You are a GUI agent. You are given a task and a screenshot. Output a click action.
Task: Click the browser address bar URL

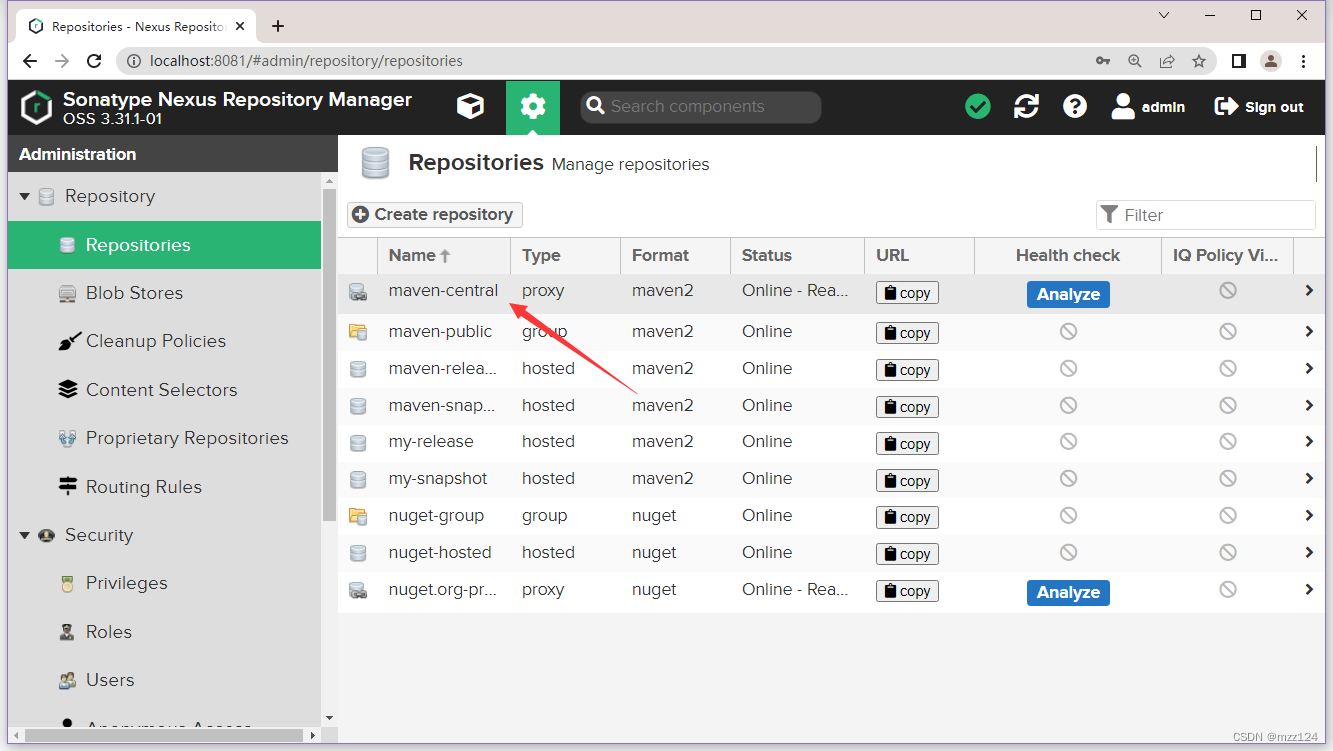point(306,61)
